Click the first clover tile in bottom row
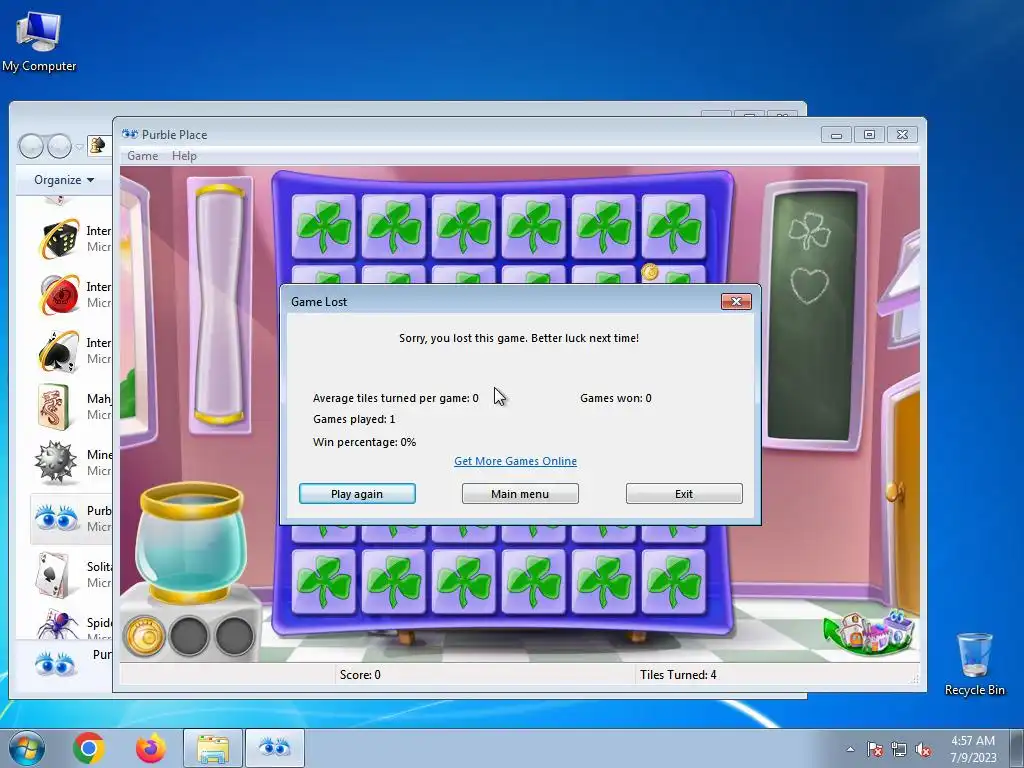 click(x=323, y=581)
